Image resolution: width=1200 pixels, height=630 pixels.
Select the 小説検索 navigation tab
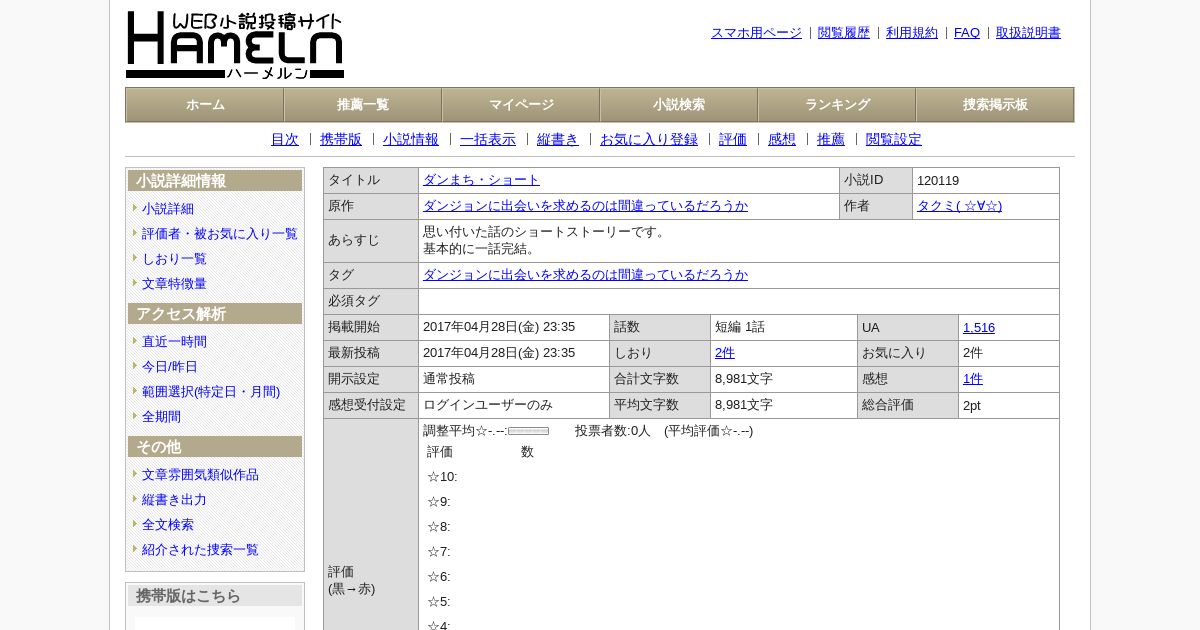tap(679, 105)
